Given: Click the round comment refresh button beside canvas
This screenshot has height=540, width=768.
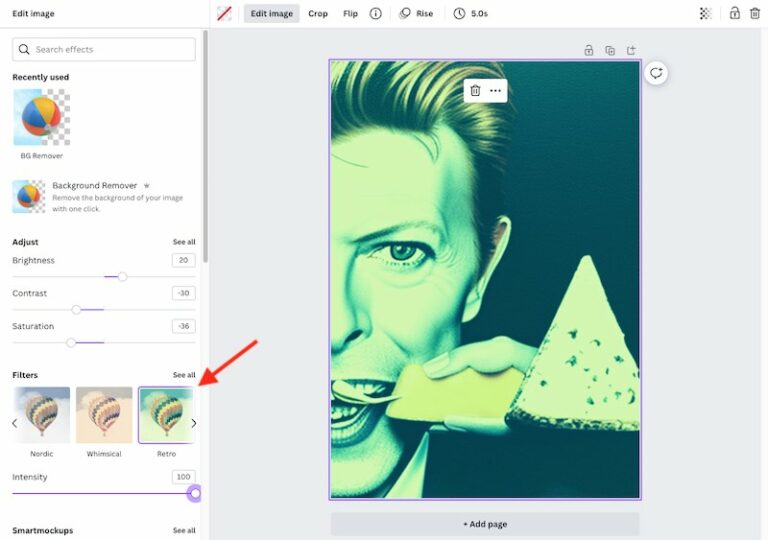Looking at the screenshot, I should 656,74.
